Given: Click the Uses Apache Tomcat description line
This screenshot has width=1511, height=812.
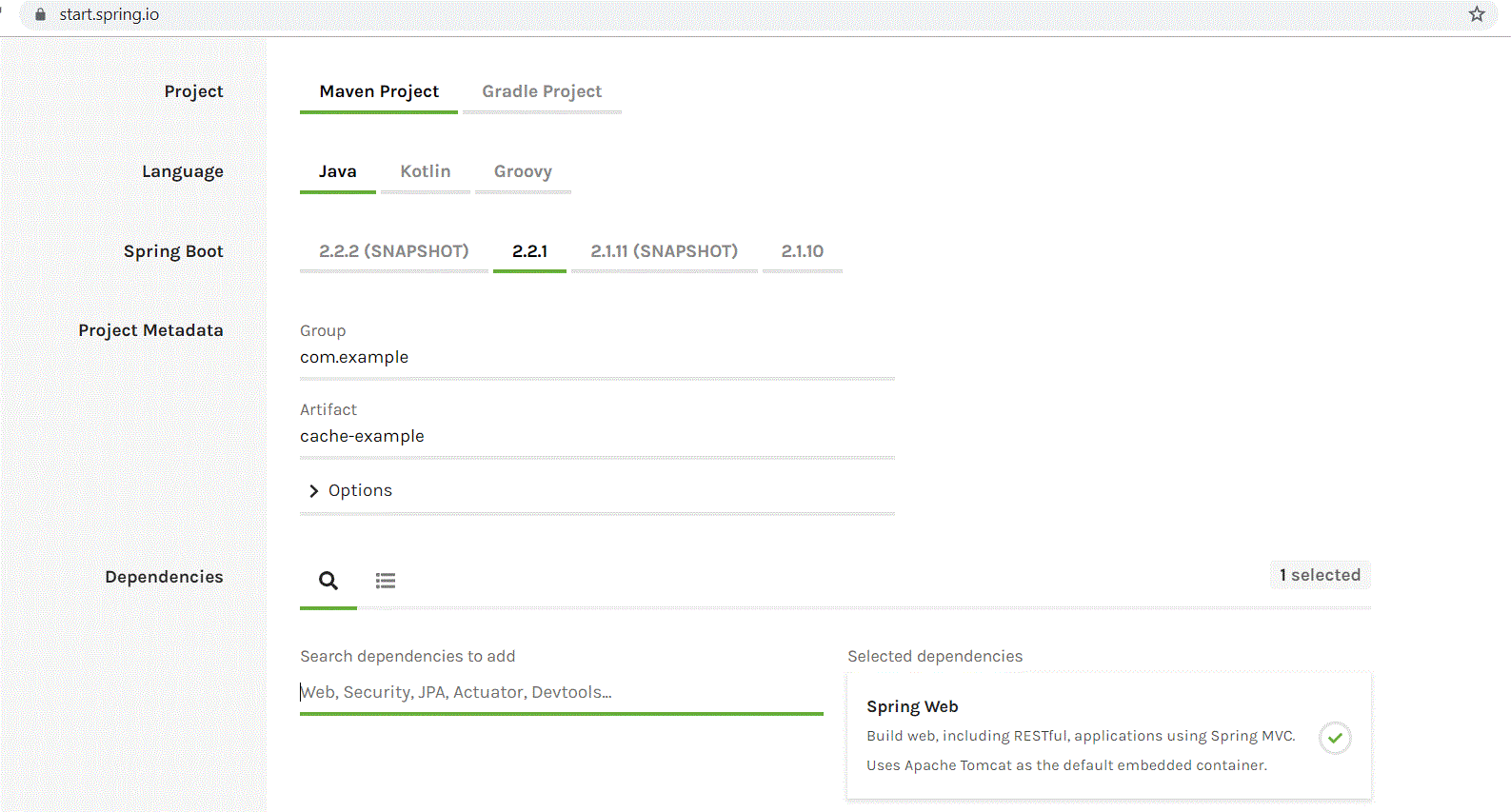Looking at the screenshot, I should (1066, 765).
